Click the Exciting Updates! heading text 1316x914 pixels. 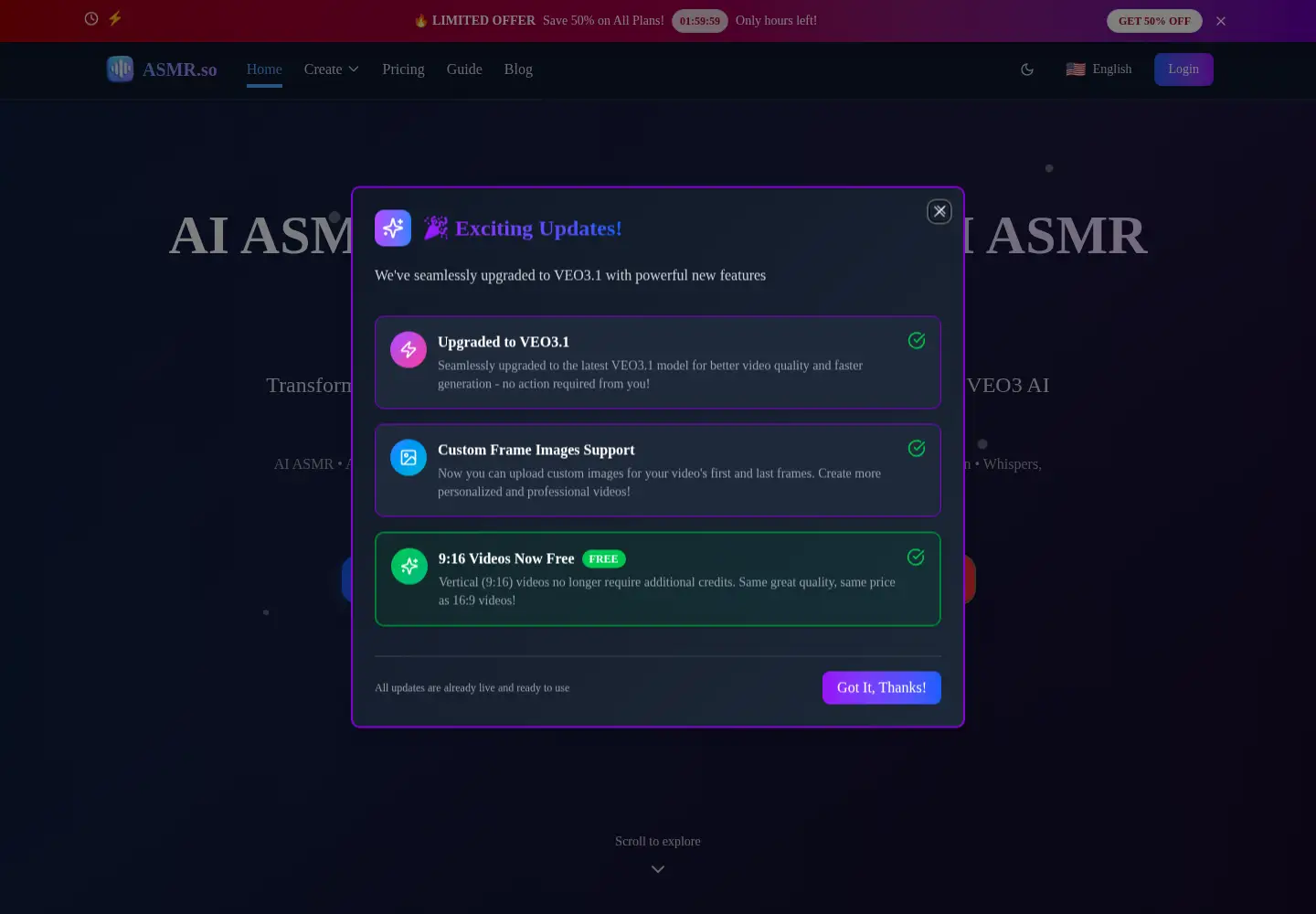538,228
